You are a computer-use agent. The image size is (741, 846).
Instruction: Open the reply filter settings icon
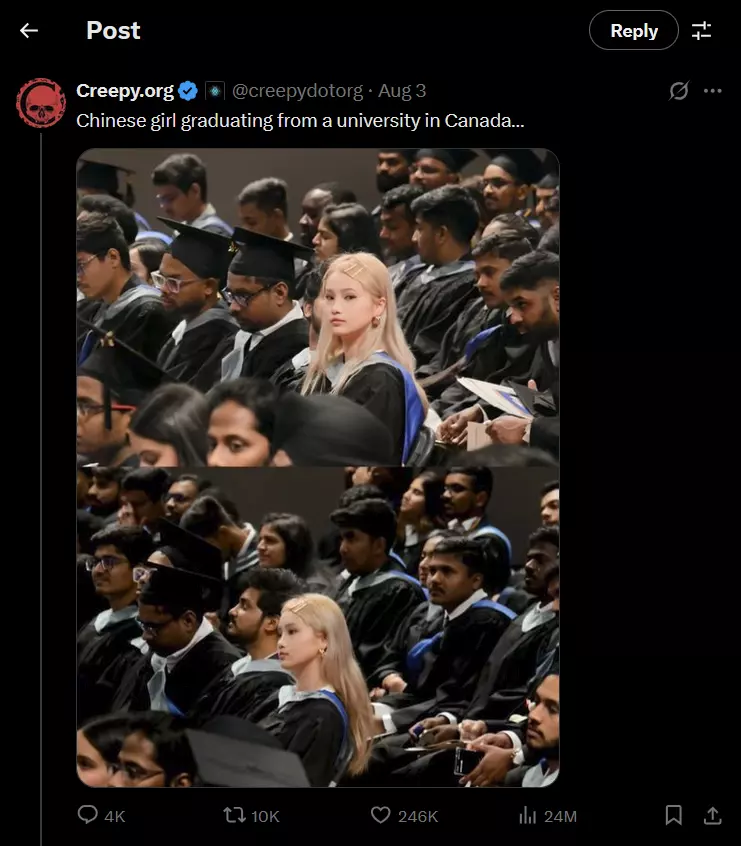point(702,31)
